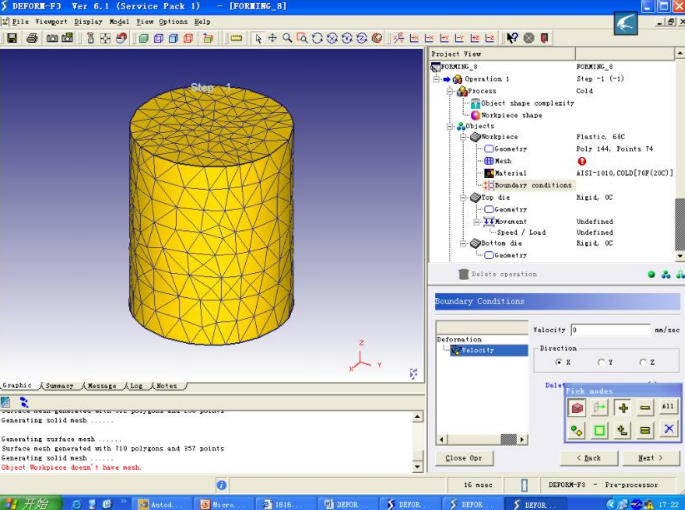The image size is (685, 510).
Task: Click the Save floppy disk icon
Action: 12,38
